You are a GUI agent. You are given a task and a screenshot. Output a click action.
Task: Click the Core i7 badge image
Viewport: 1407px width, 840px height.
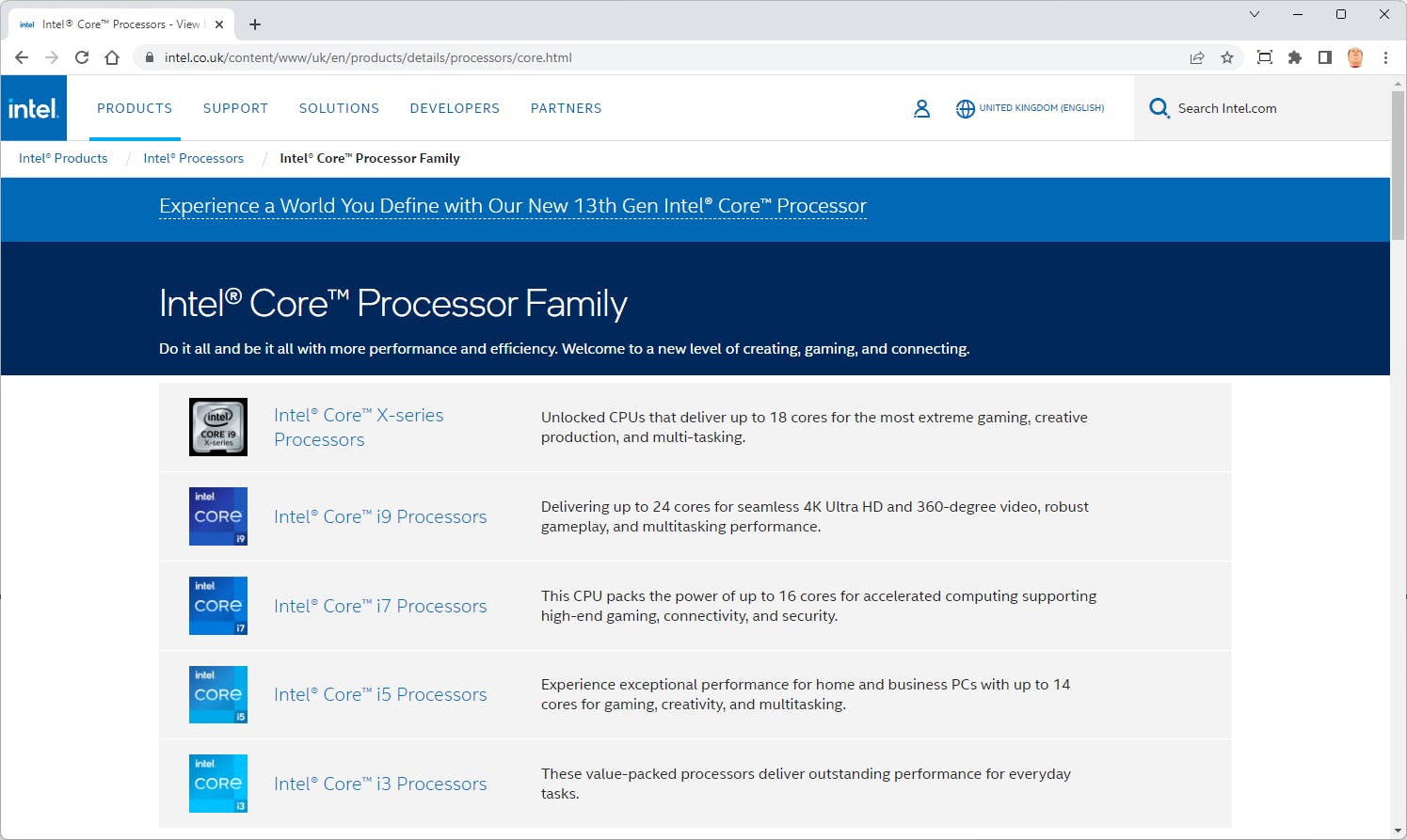tap(218, 606)
